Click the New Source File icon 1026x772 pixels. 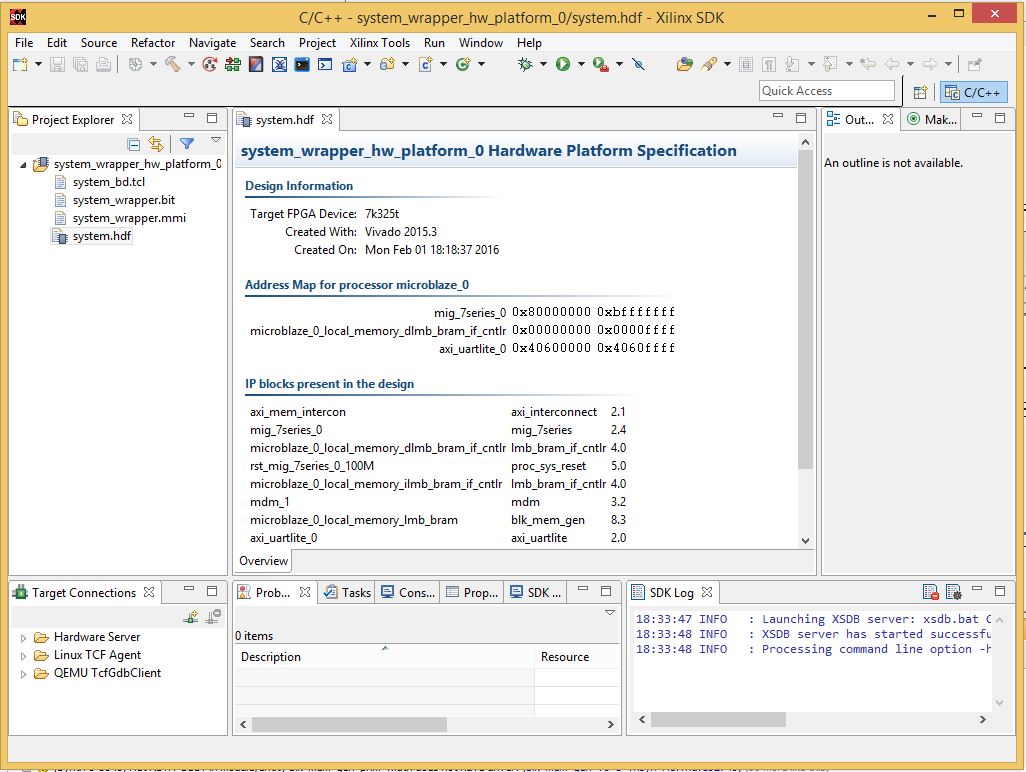tap(425, 64)
